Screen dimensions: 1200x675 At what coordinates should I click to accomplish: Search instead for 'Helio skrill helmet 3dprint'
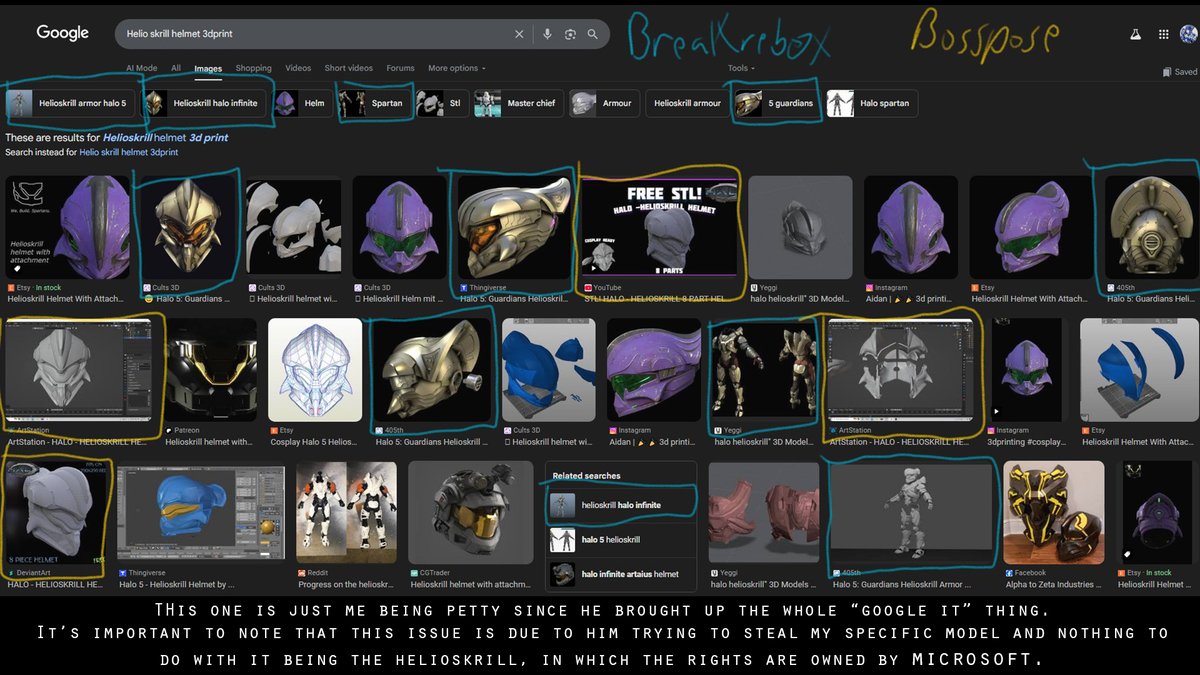pos(128,152)
